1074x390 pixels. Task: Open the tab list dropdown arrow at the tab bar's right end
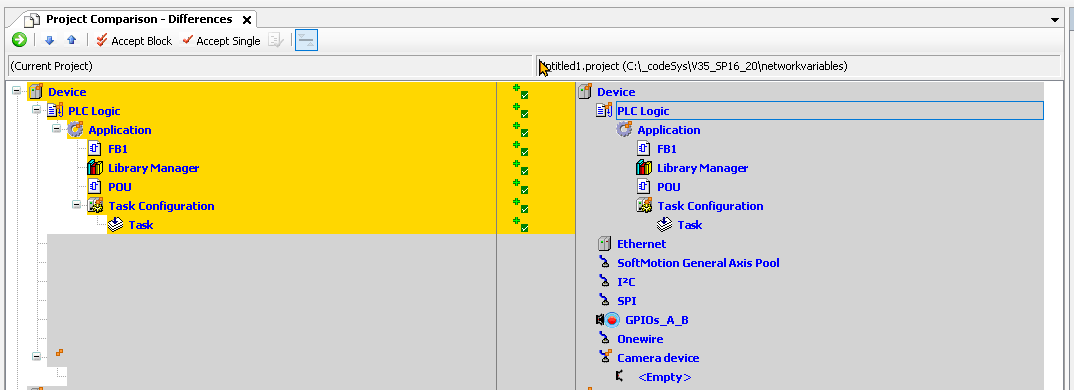[x=1055, y=20]
